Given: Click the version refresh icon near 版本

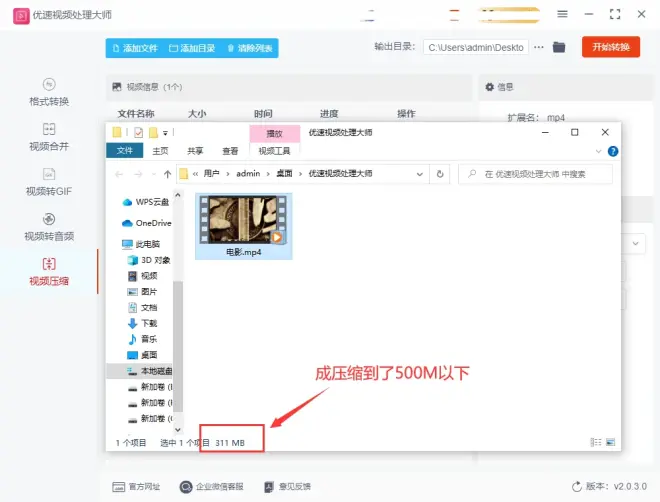Looking at the screenshot, I should point(577,487).
